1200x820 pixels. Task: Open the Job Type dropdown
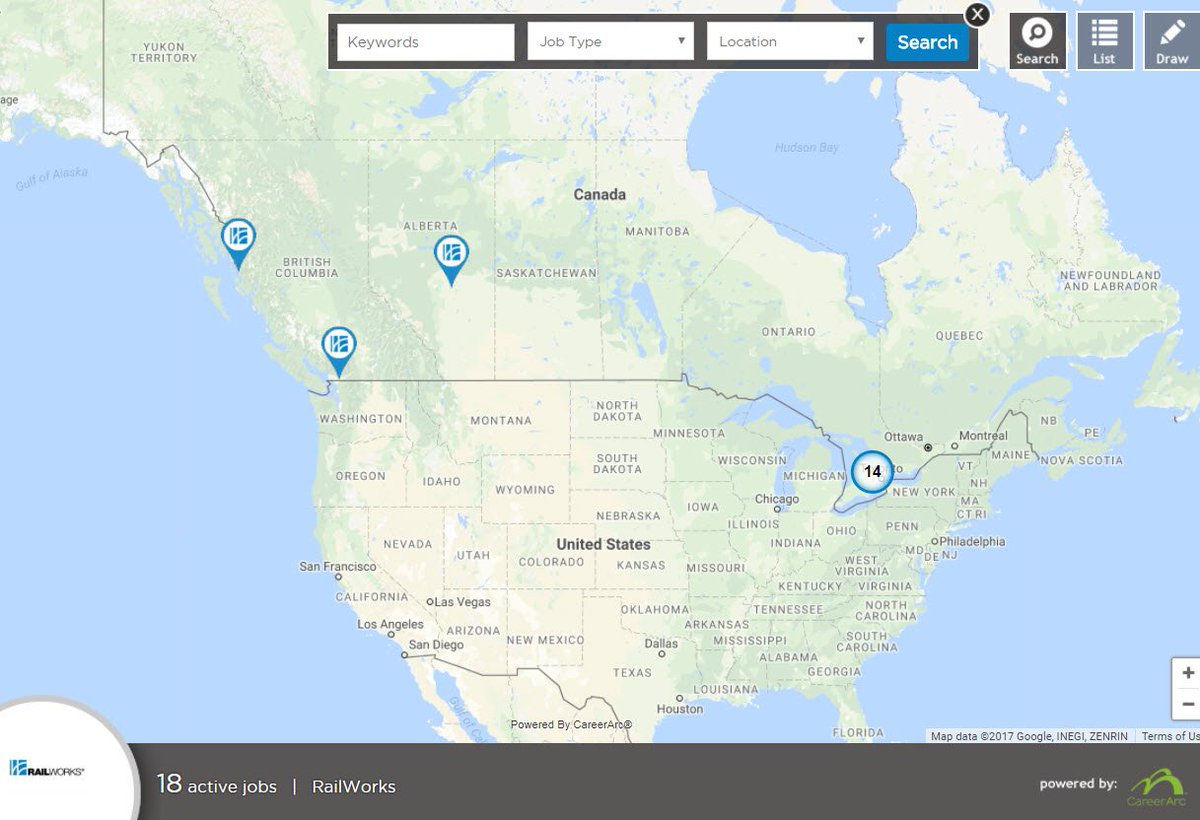(611, 42)
